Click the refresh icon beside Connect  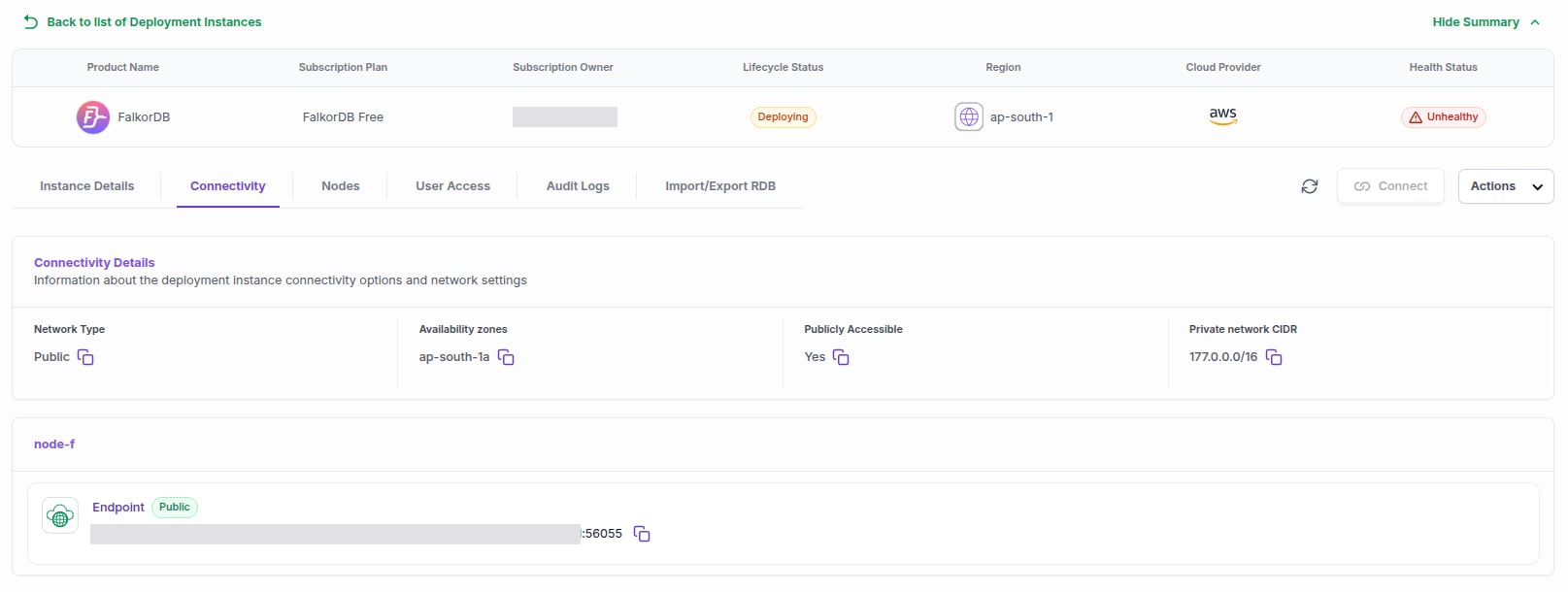pos(1310,186)
